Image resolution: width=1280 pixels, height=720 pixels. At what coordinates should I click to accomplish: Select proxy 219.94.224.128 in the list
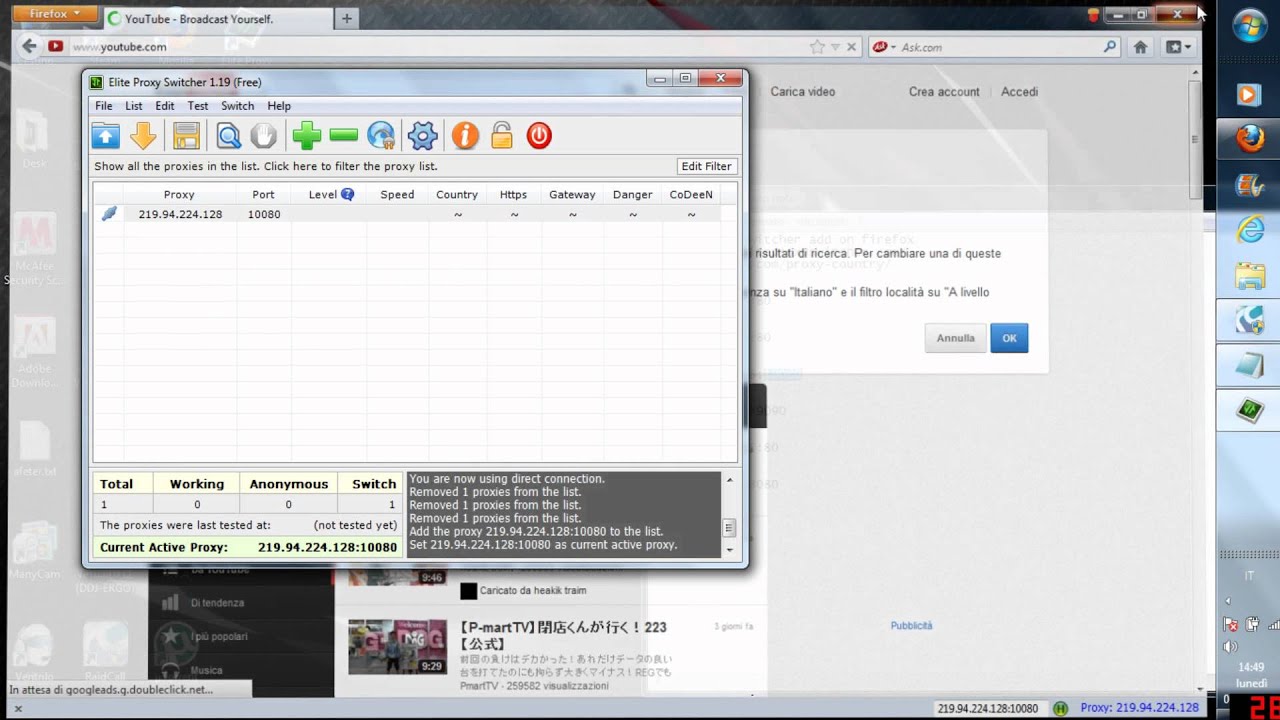(180, 214)
